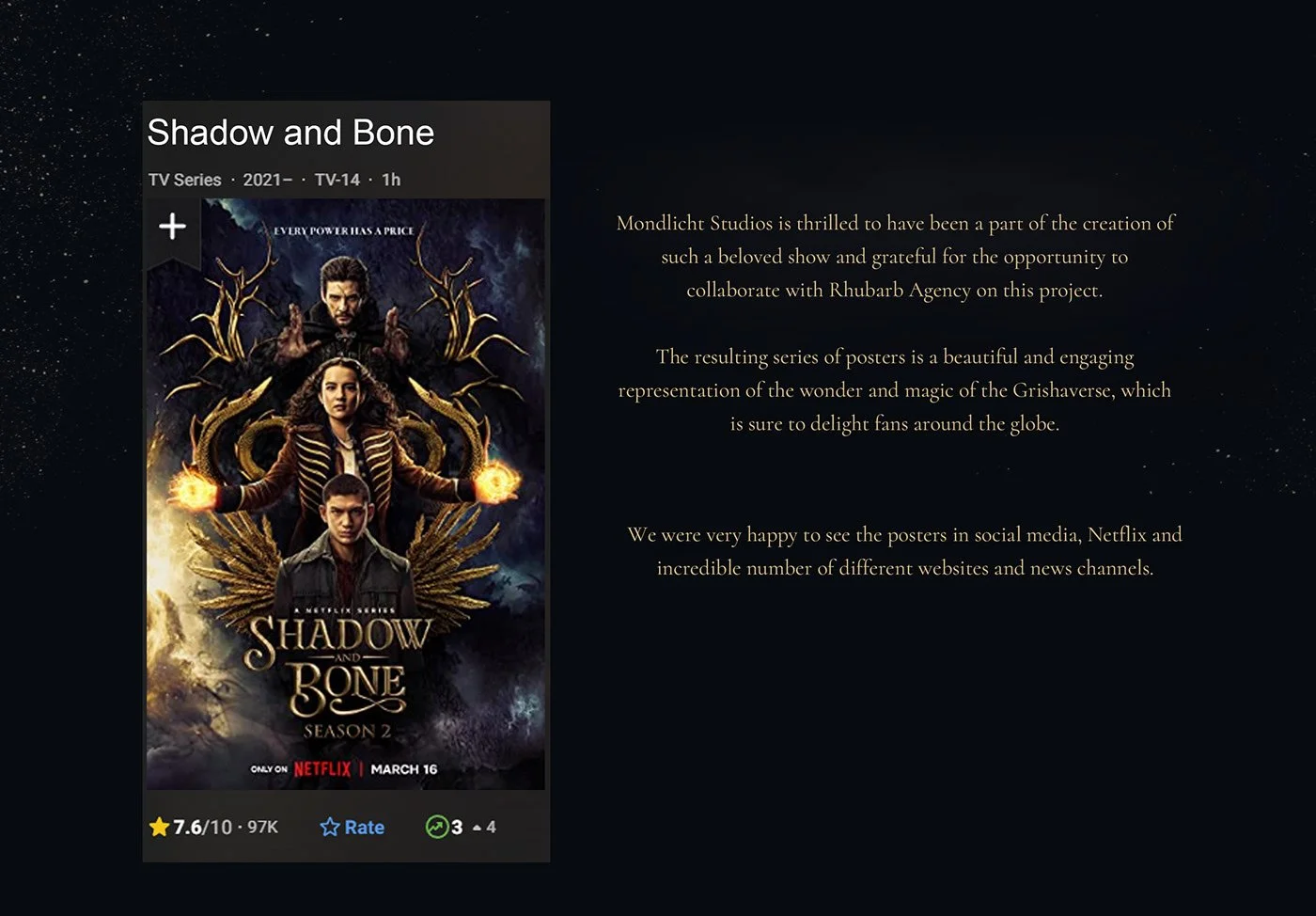Image resolution: width=1316 pixels, height=916 pixels.
Task: Click the blue Rate star button
Action: (x=352, y=827)
